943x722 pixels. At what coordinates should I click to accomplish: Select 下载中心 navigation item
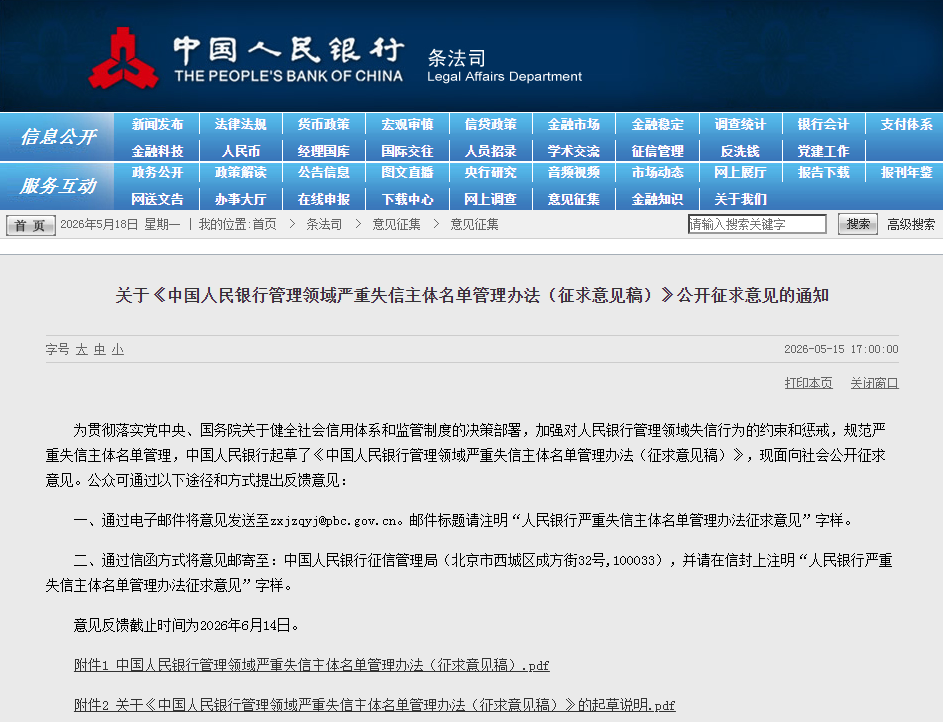(x=407, y=199)
